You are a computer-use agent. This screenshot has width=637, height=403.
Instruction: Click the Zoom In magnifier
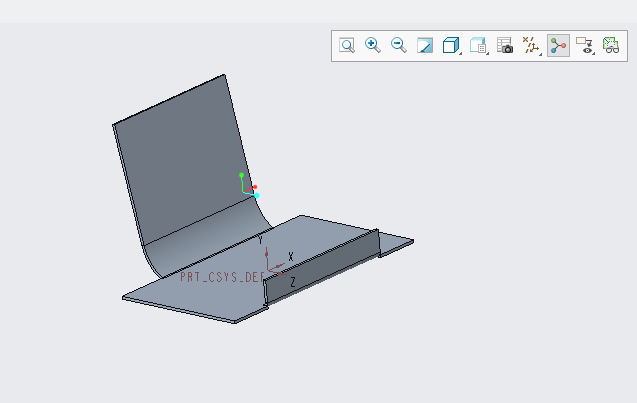tap(373, 46)
